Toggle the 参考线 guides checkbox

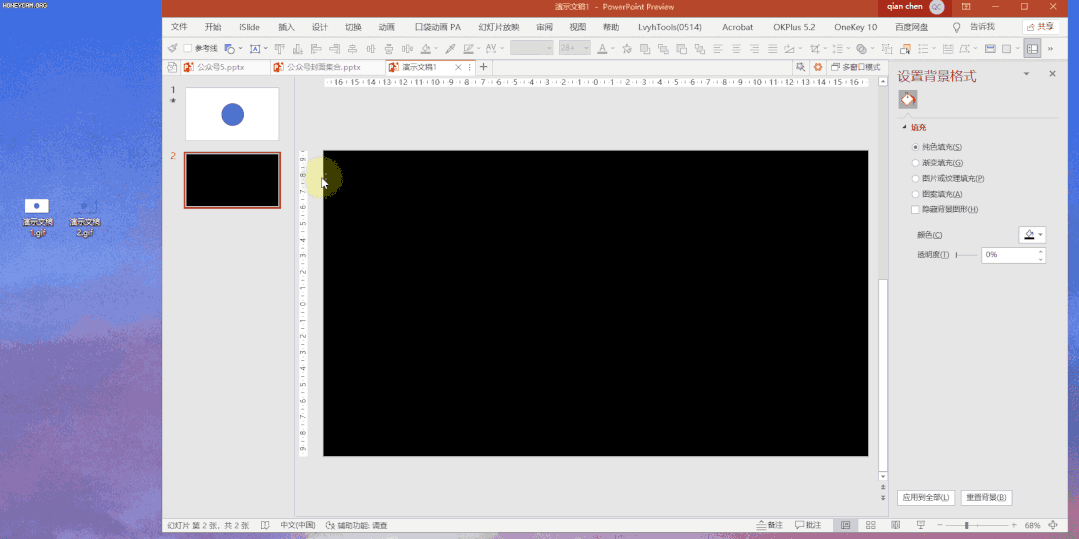click(x=188, y=48)
